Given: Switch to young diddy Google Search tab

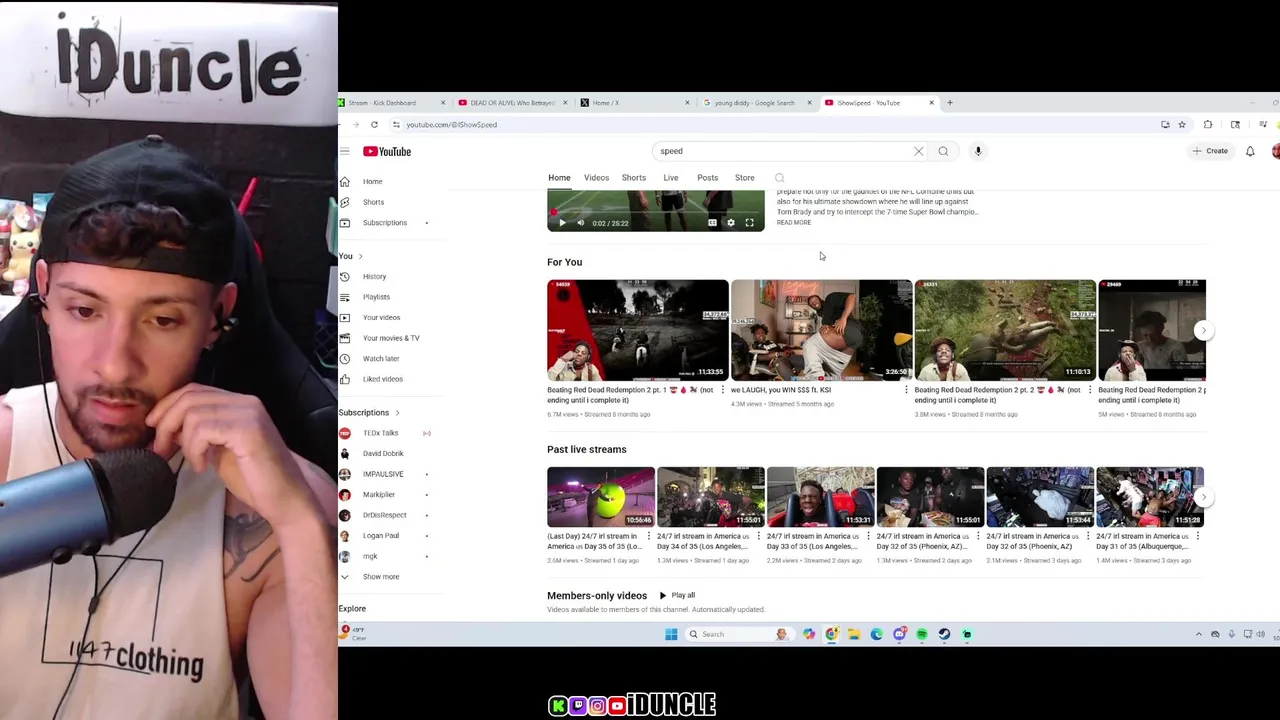Looking at the screenshot, I should (757, 103).
